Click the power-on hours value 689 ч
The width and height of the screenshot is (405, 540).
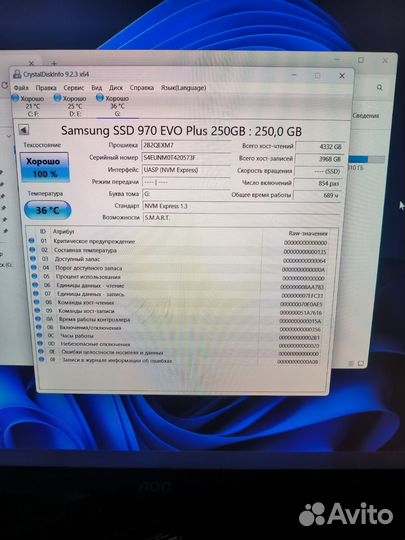(x=318, y=195)
